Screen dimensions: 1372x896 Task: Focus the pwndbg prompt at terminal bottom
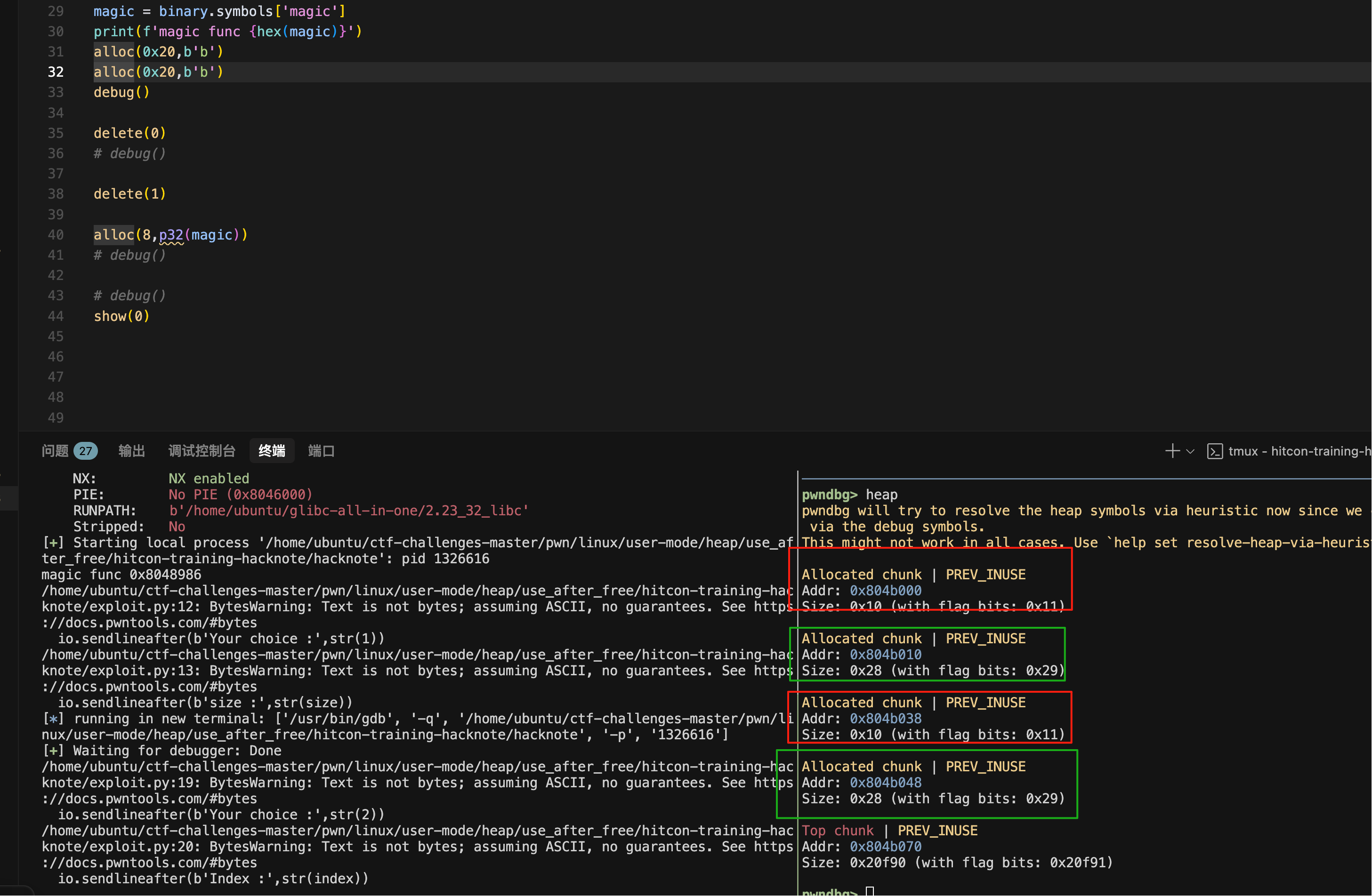870,891
